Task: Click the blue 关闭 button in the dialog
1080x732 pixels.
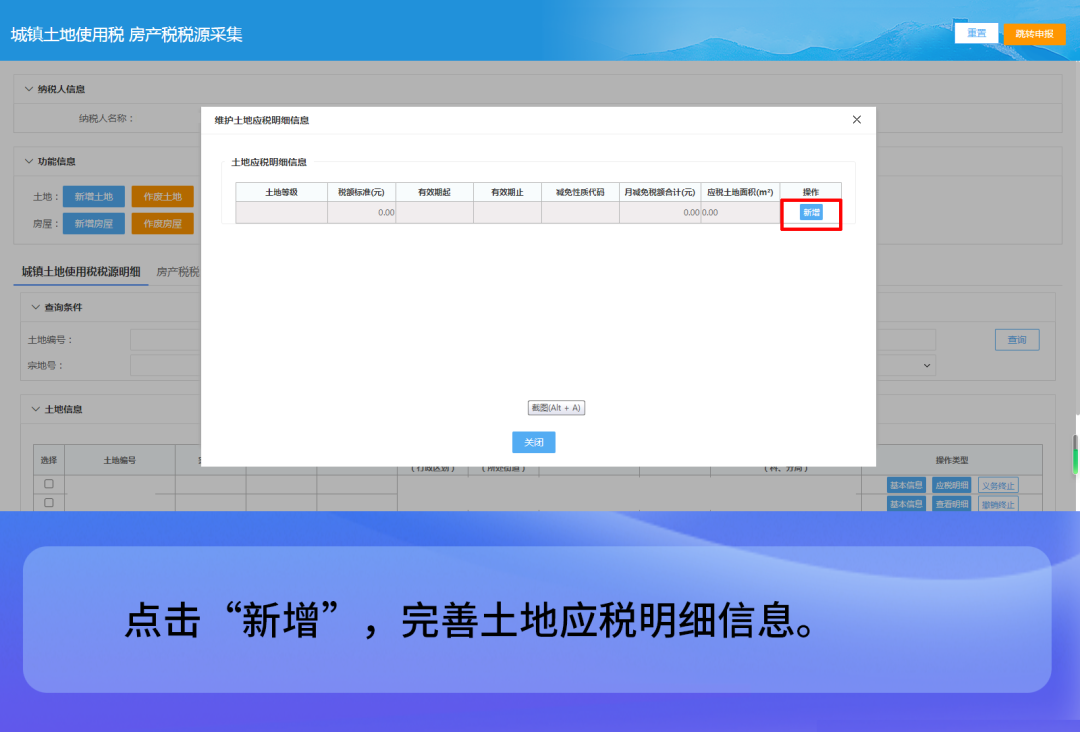Action: pos(534,442)
